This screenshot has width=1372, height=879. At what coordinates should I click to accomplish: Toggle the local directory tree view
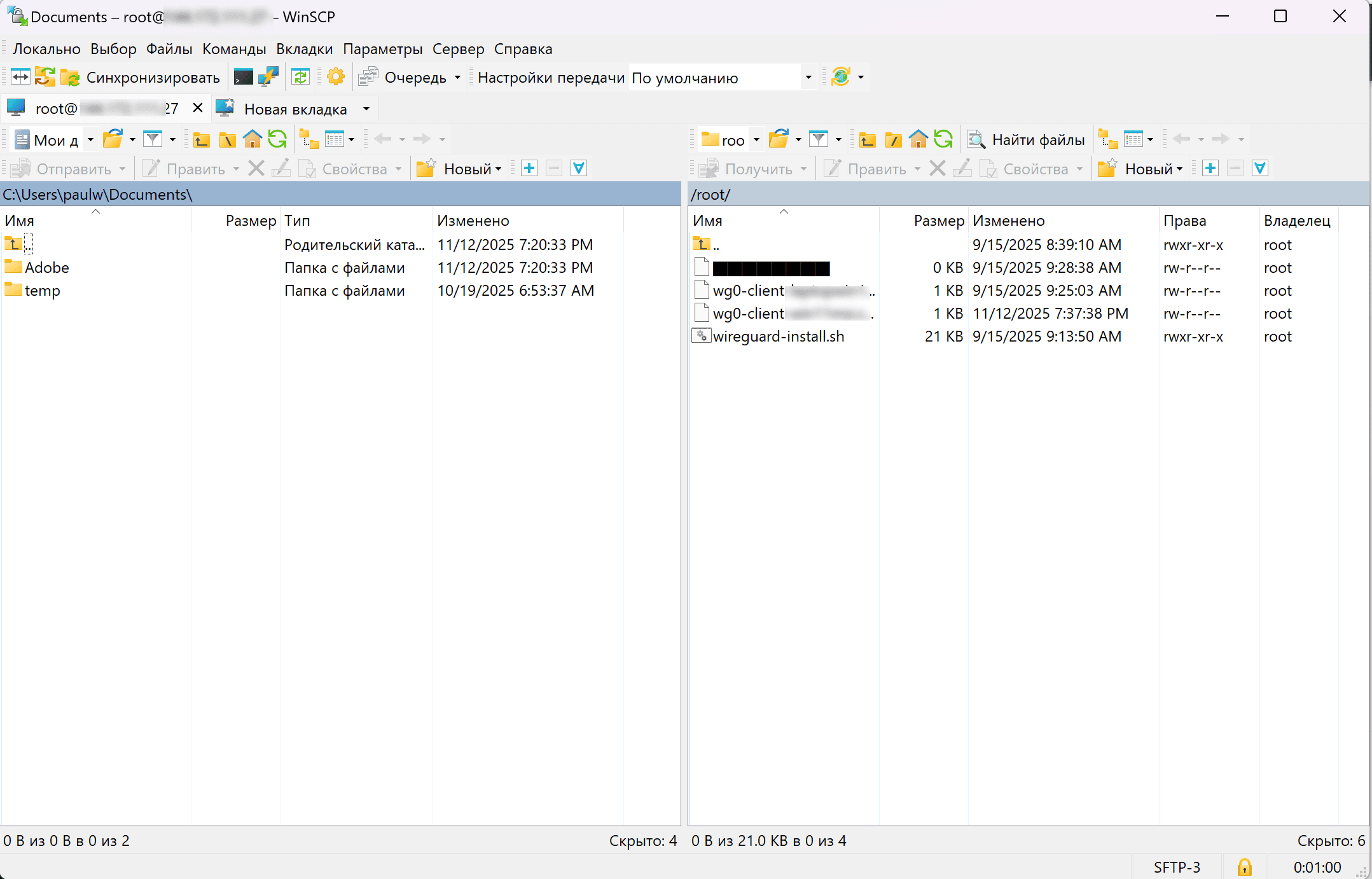pyautogui.click(x=309, y=139)
